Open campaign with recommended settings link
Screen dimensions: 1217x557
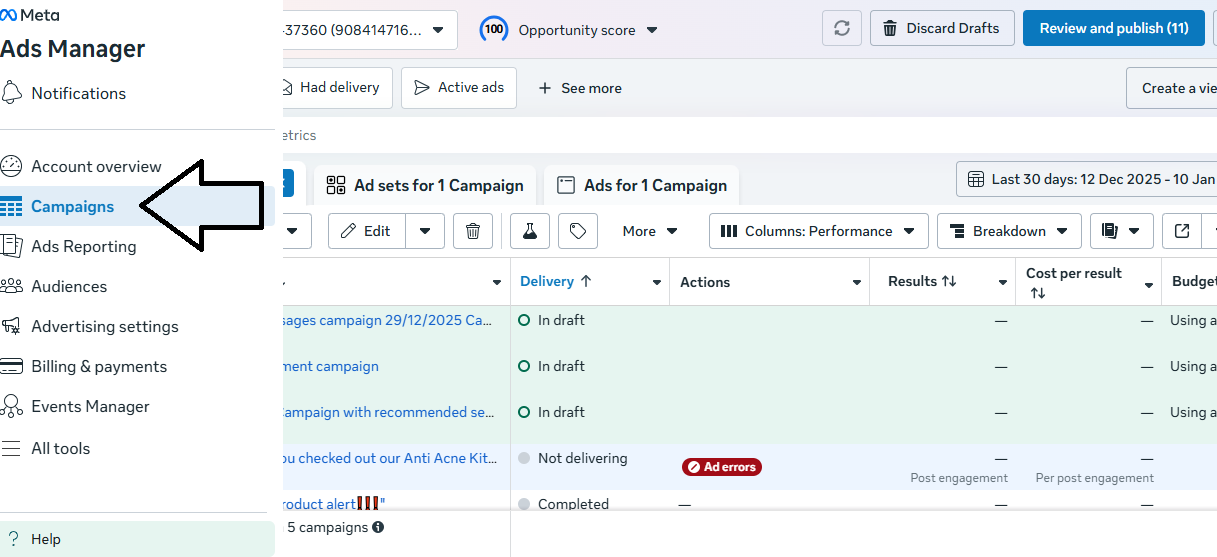pos(387,412)
